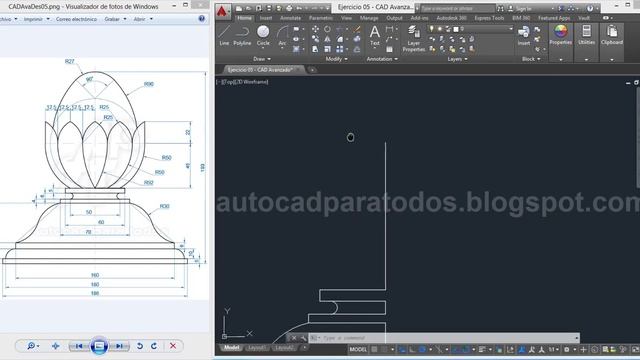Expand the Modify panel dropdown

(337, 59)
